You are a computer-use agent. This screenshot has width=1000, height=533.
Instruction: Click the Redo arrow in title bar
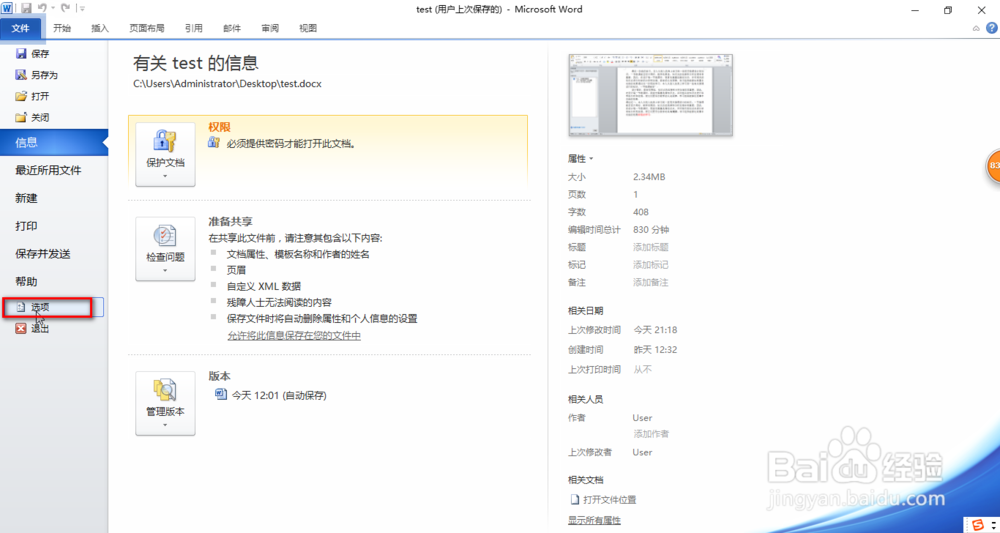(x=64, y=8)
